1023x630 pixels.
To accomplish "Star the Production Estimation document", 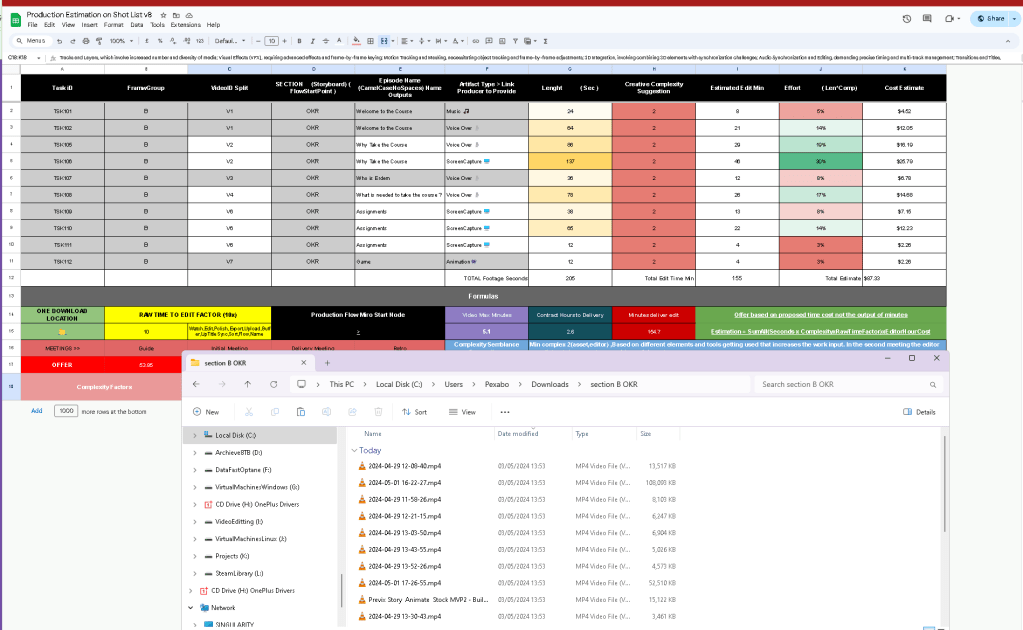I will coord(163,15).
